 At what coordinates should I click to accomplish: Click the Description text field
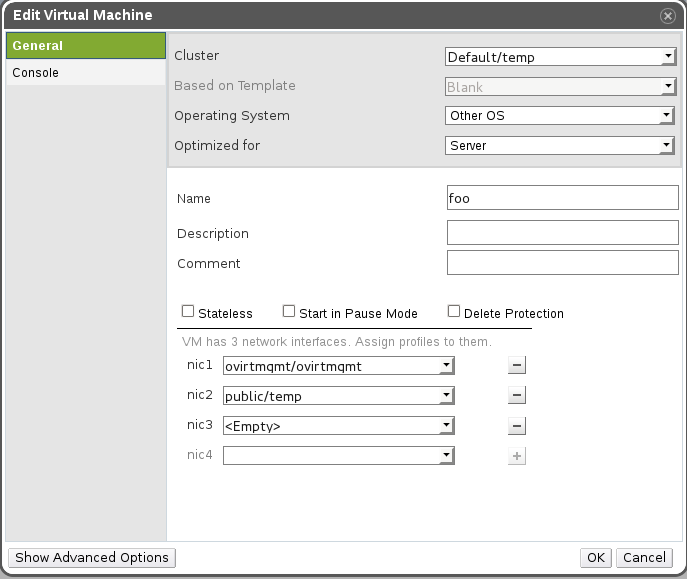[x=562, y=233]
